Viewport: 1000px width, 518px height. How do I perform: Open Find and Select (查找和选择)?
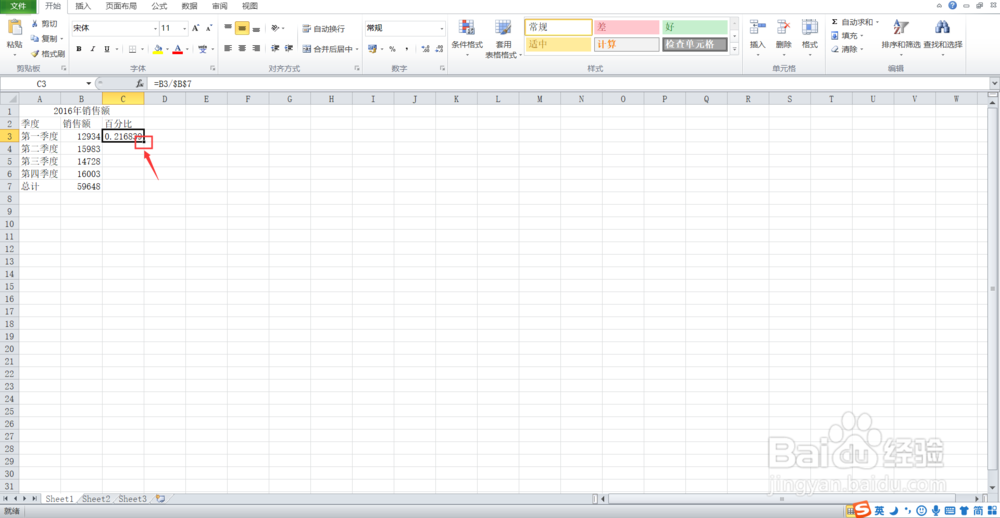click(943, 36)
